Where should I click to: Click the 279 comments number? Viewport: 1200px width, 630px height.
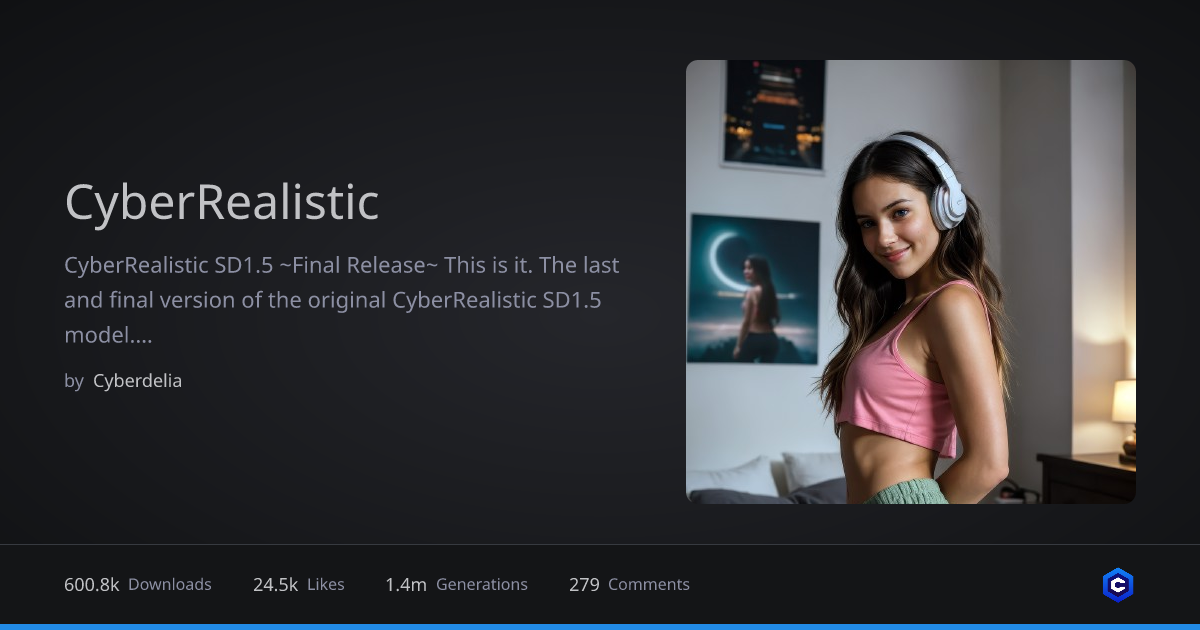584,585
